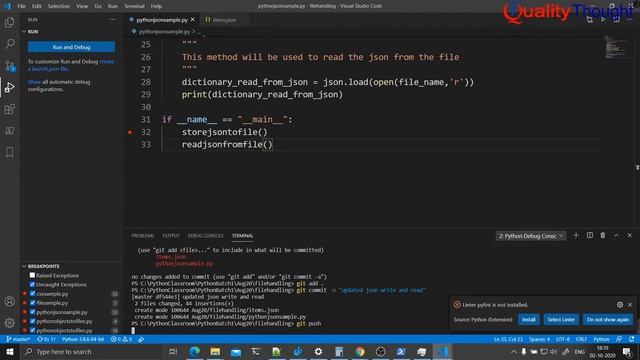Change Spaces: 4 indentation setting
This screenshot has height=360, width=640.
[539, 339]
